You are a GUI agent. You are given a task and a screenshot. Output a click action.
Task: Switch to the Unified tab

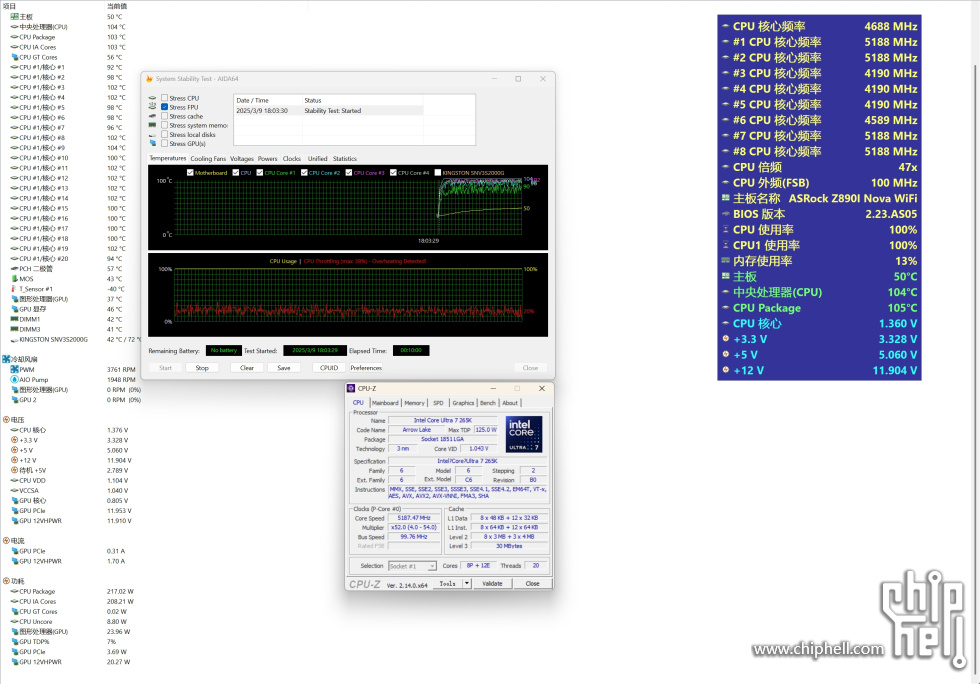coord(318,159)
